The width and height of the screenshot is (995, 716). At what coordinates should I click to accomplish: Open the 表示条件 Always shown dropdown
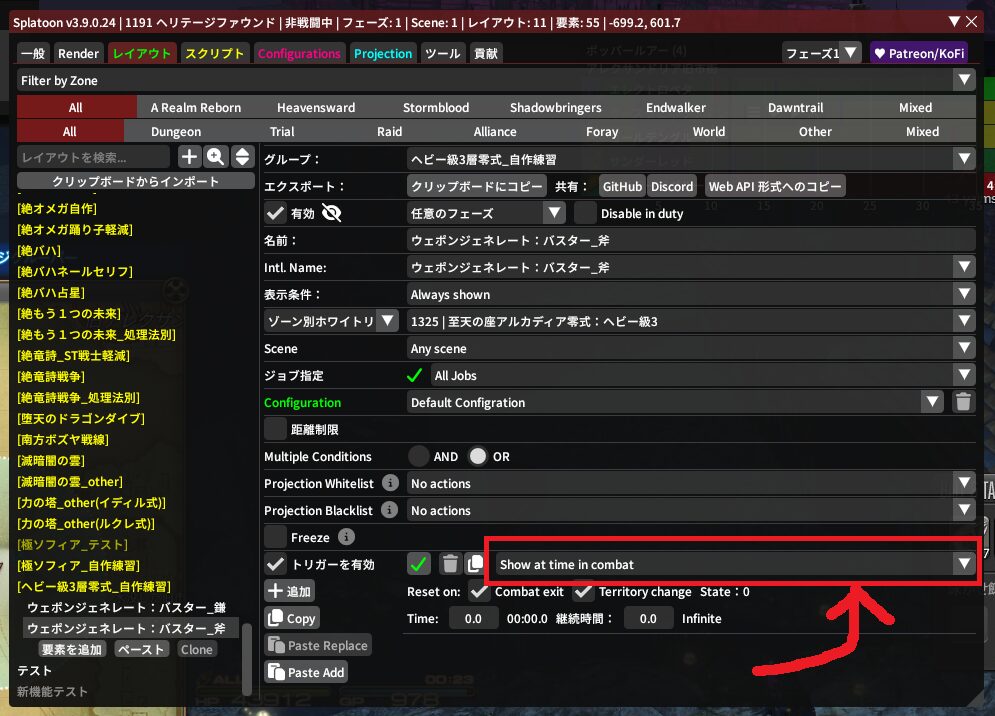(x=690, y=294)
